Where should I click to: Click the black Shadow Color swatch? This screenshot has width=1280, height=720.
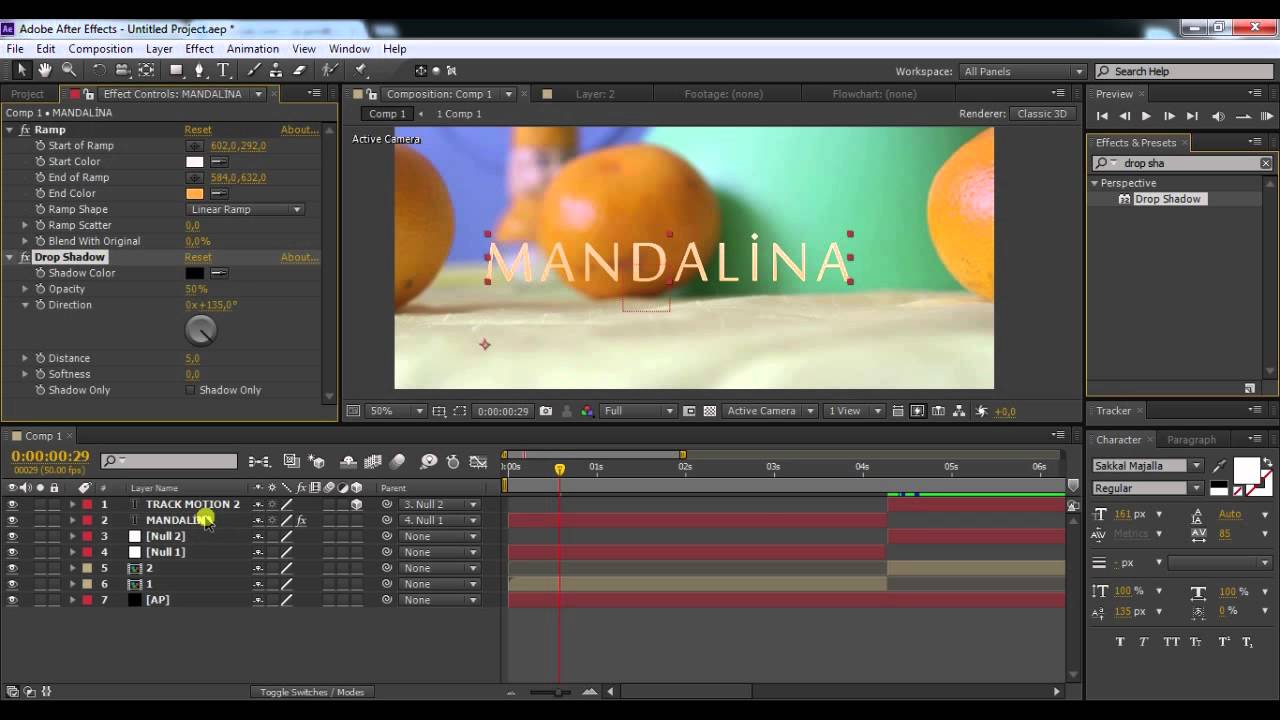pos(194,274)
